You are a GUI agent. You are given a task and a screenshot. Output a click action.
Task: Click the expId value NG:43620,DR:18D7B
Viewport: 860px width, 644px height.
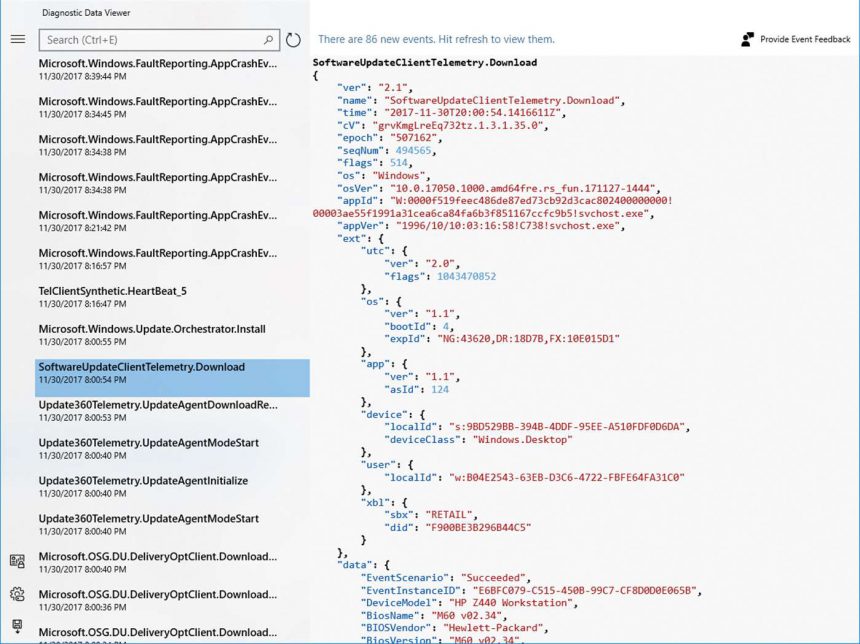coord(528,339)
